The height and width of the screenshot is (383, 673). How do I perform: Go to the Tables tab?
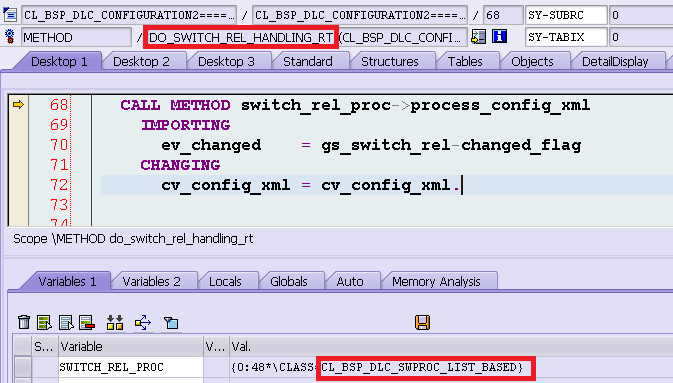point(465,61)
